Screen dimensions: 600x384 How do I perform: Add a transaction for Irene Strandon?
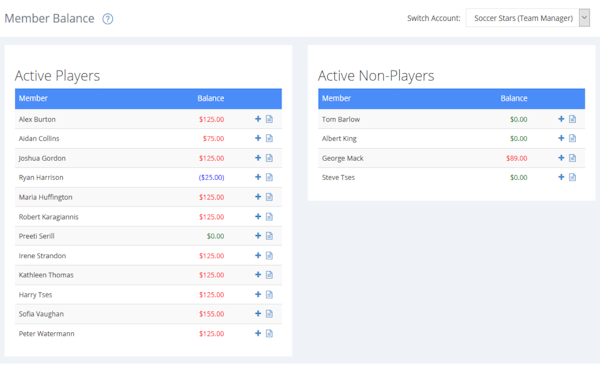(258, 255)
